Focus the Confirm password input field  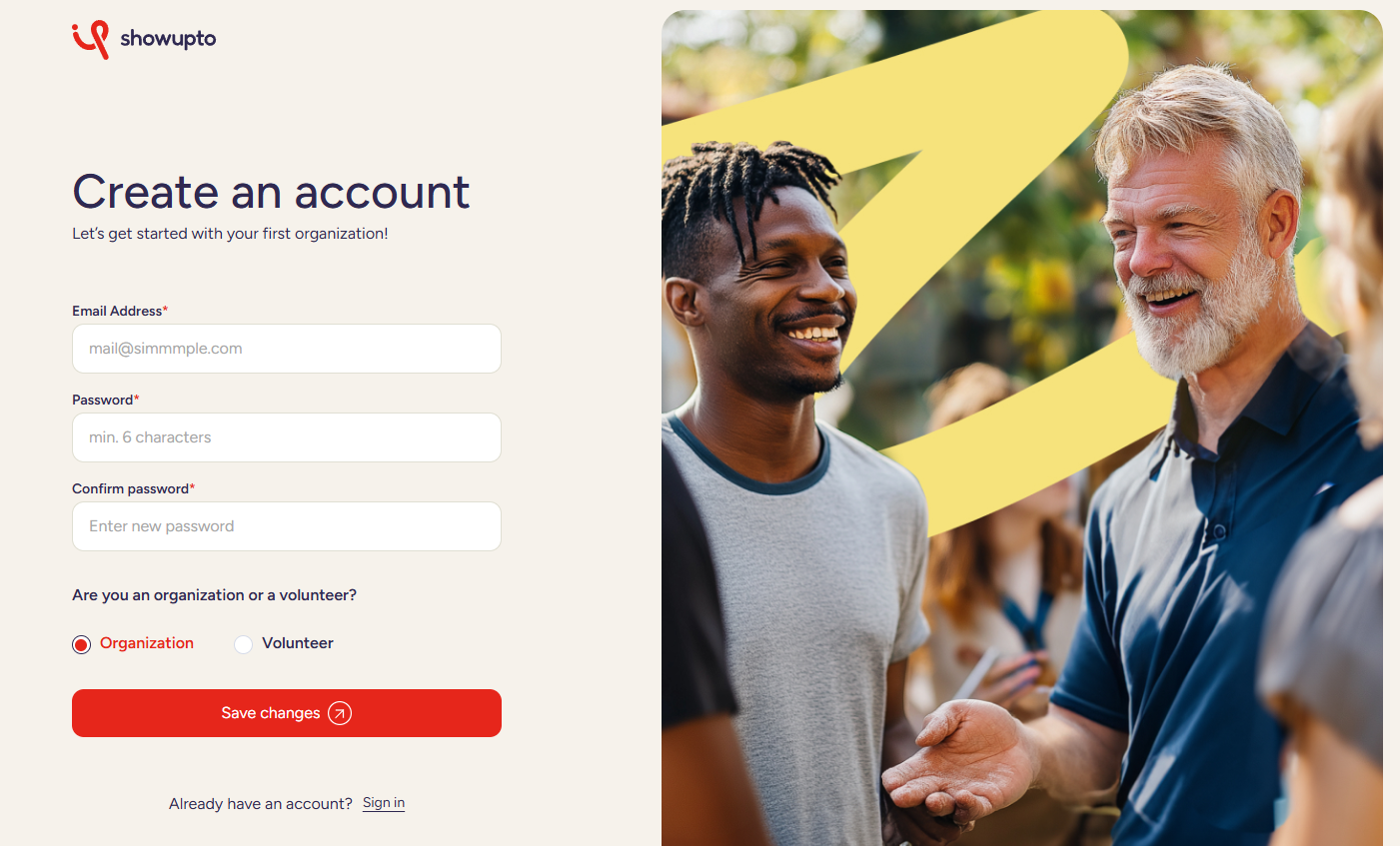[x=287, y=526]
